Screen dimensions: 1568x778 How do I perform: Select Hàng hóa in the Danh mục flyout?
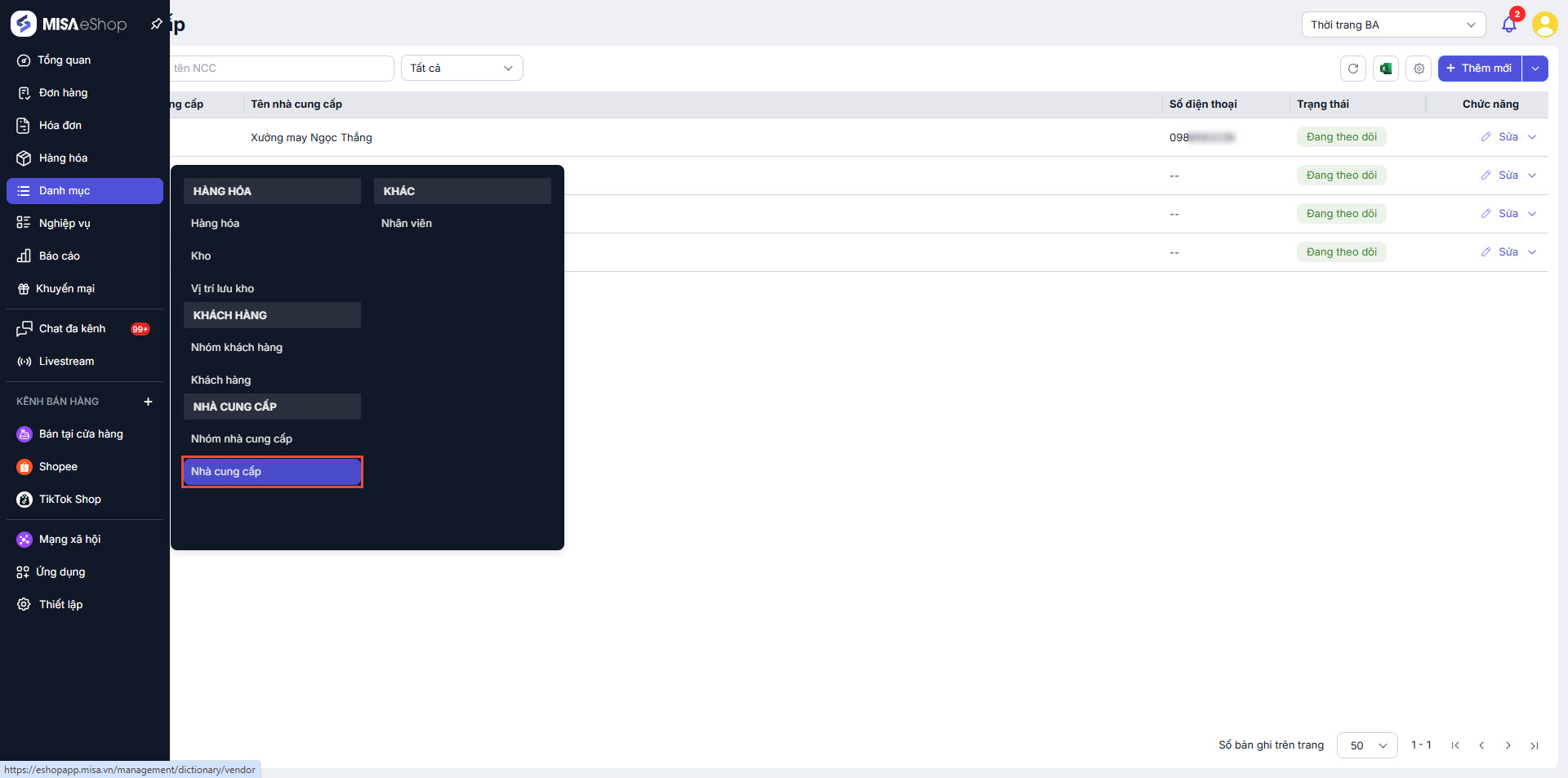click(272, 224)
